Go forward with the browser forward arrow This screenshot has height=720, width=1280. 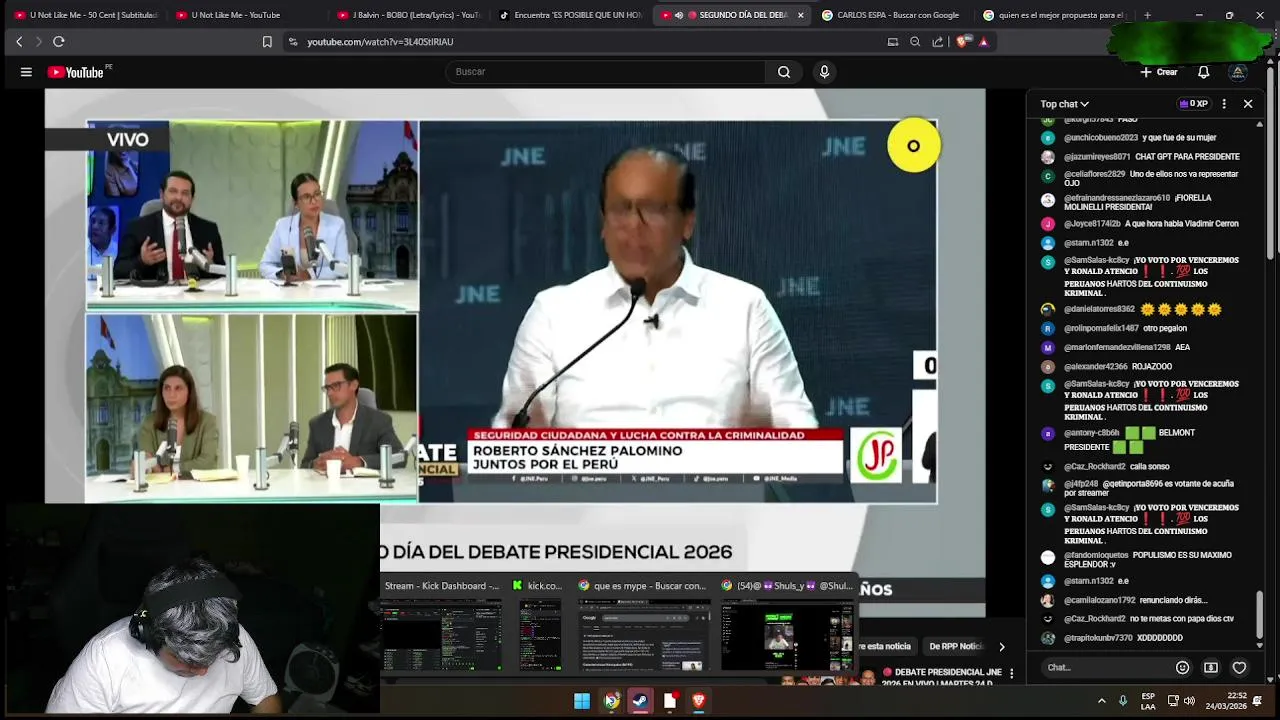point(39,42)
